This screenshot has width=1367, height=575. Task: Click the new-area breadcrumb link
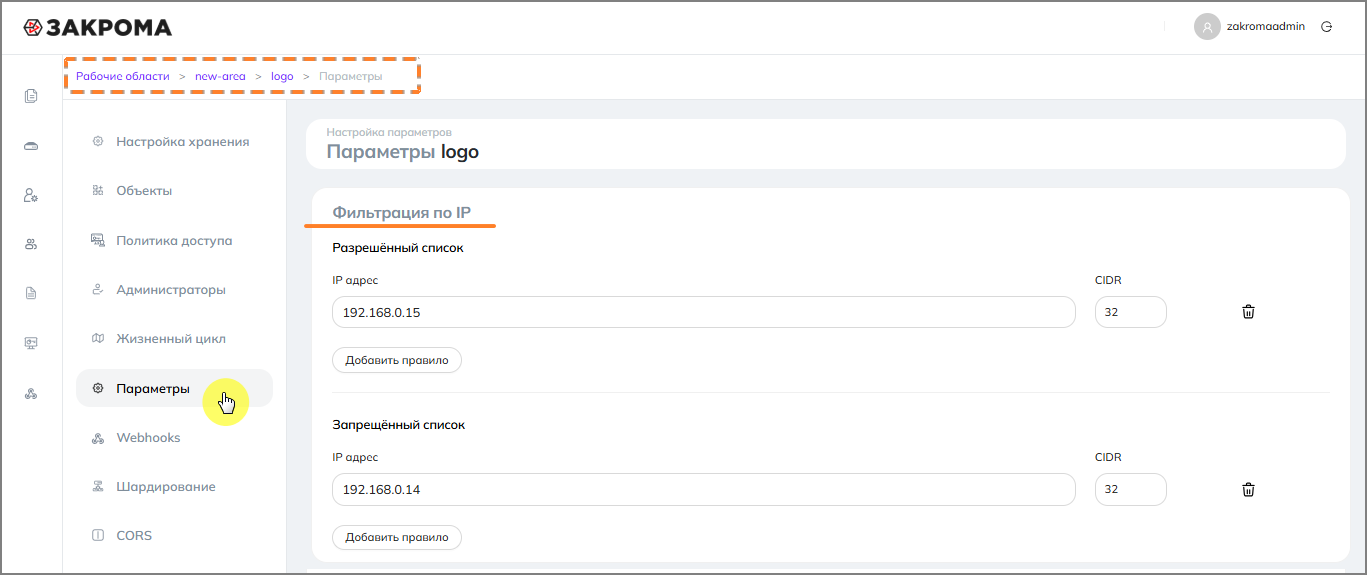tap(220, 76)
